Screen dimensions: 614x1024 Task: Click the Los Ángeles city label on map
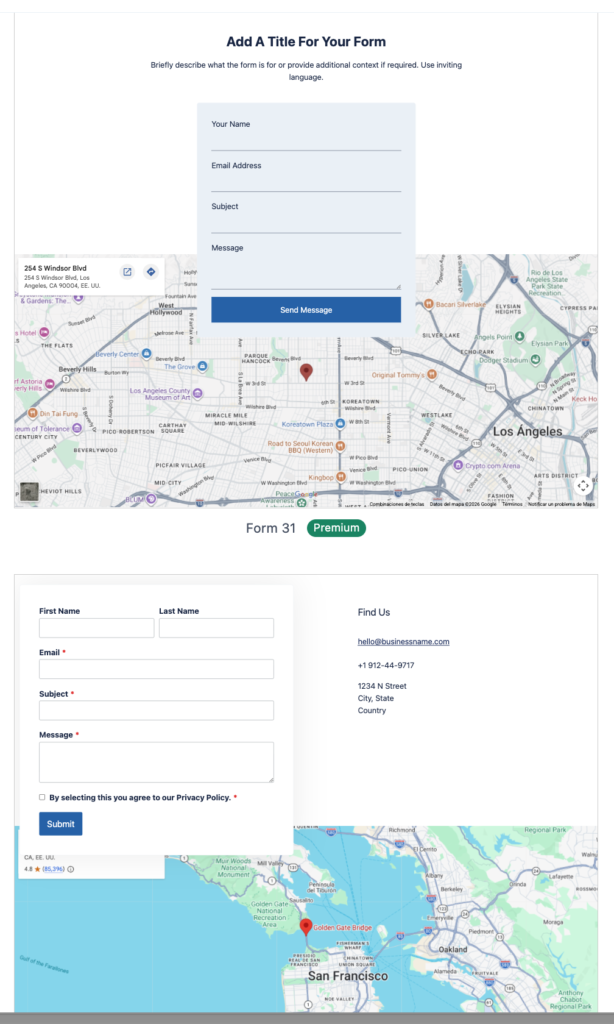(x=527, y=431)
